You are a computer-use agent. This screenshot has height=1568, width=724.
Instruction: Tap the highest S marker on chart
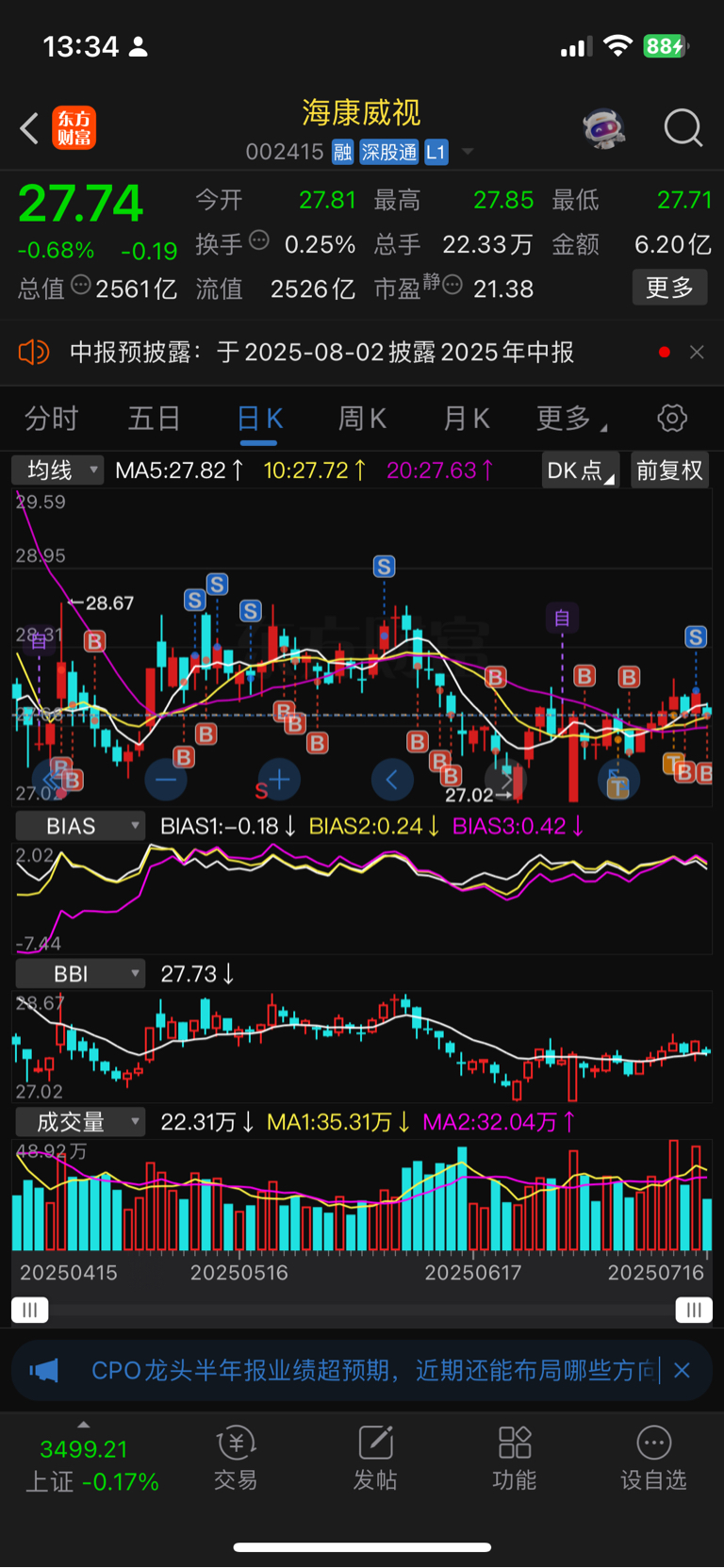384,566
